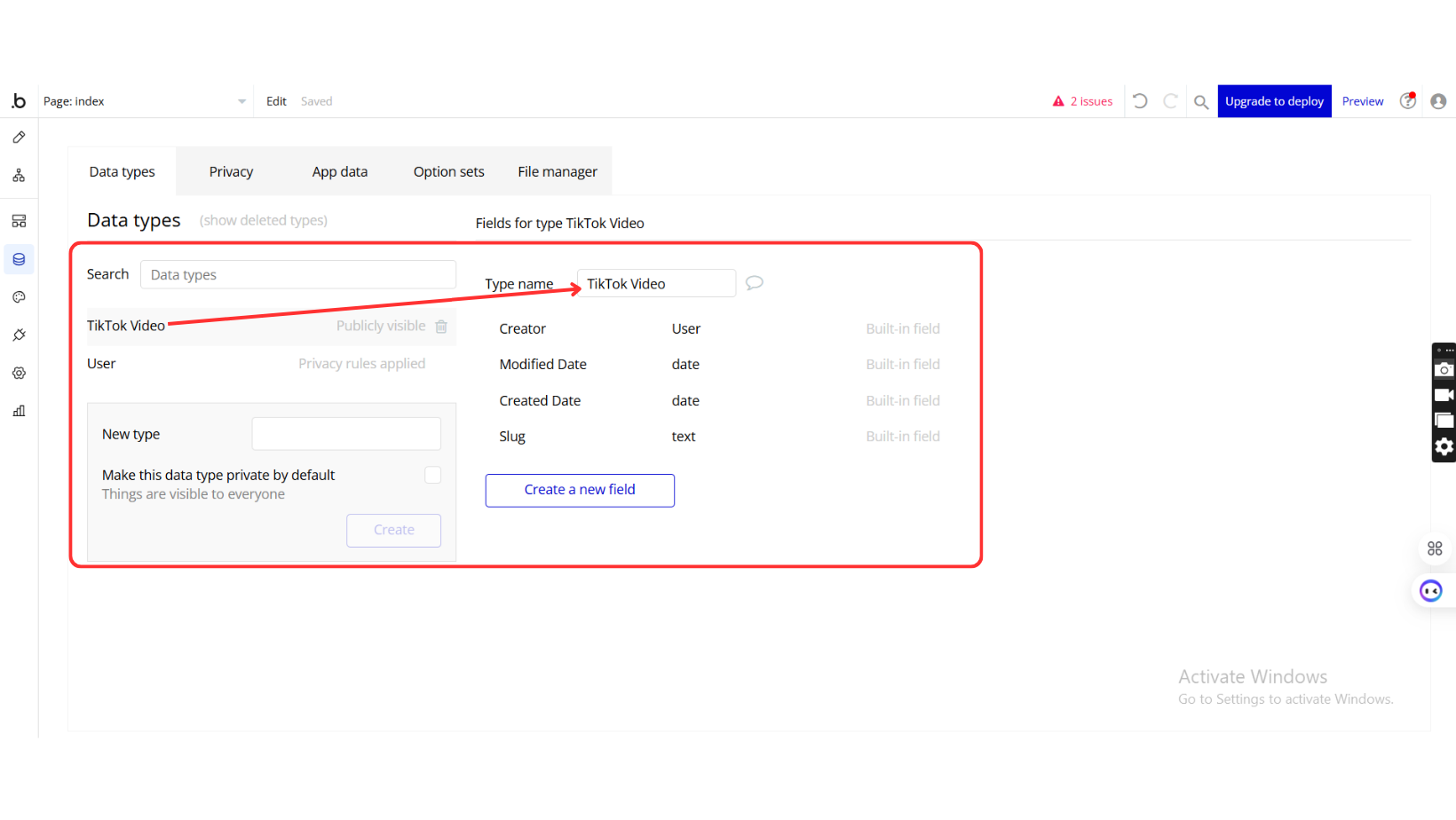This screenshot has width=1456, height=820.
Task: Select the User data type row
Action: [272, 364]
